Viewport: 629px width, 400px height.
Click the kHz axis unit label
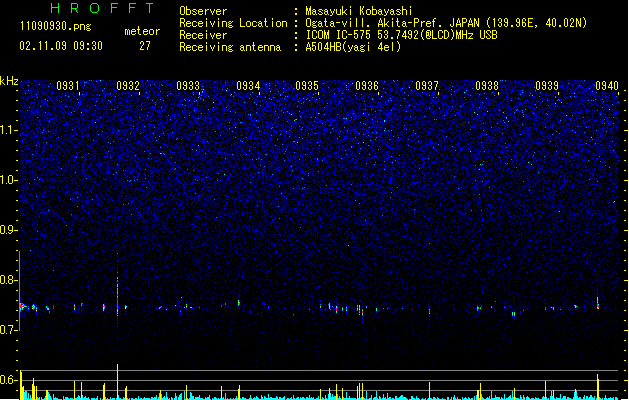[x=9, y=81]
